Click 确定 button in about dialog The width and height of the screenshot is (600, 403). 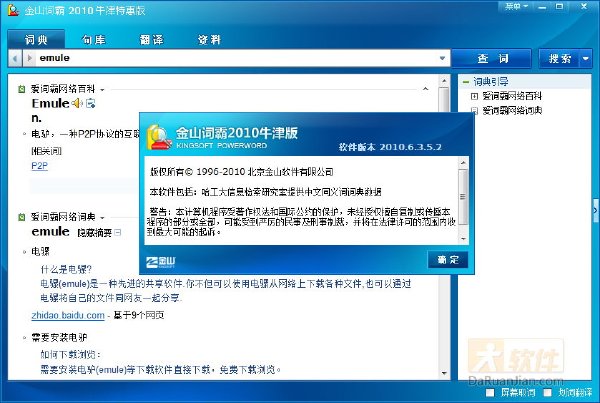(447, 260)
